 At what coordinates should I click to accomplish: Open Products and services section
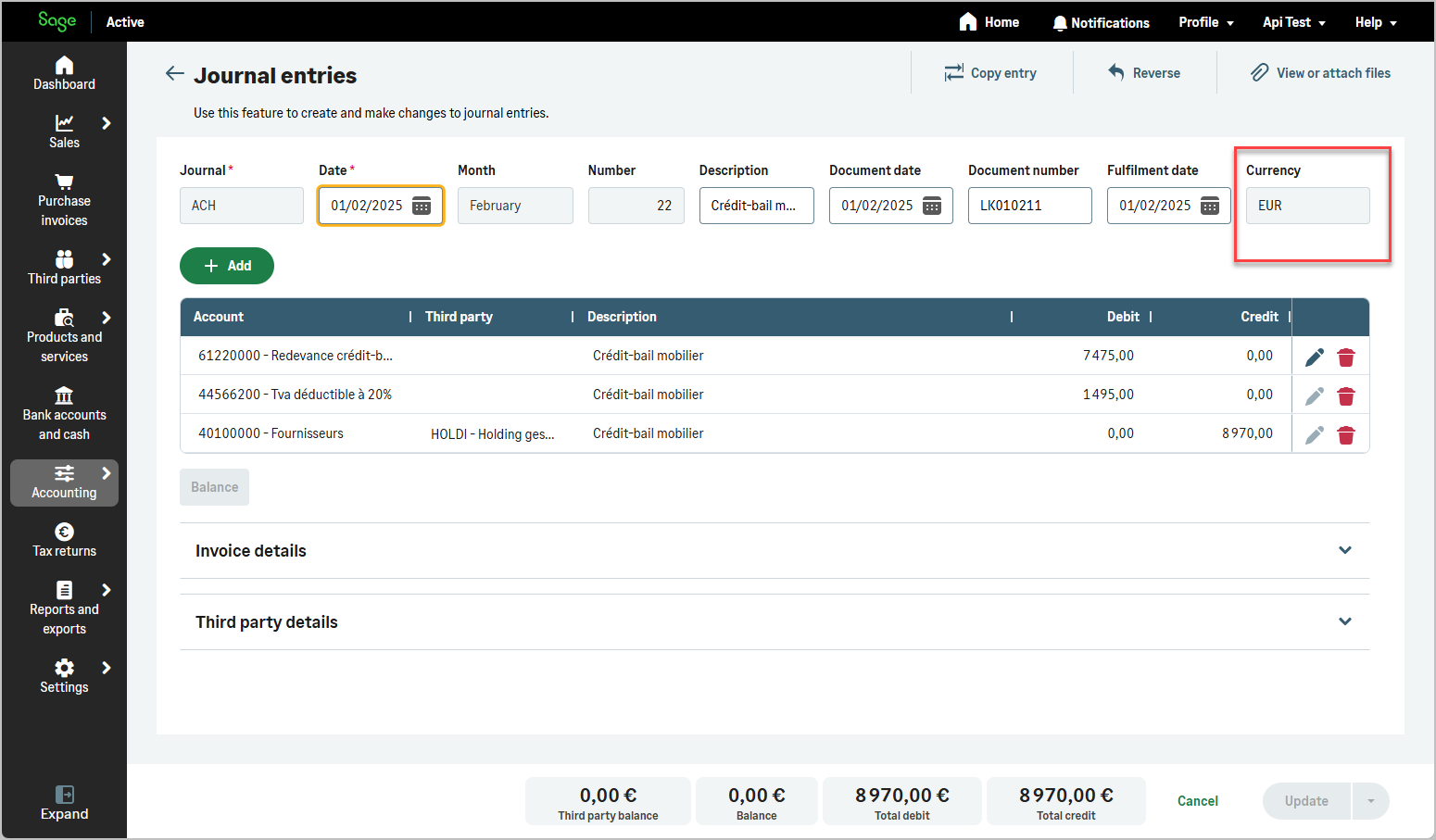point(64,337)
